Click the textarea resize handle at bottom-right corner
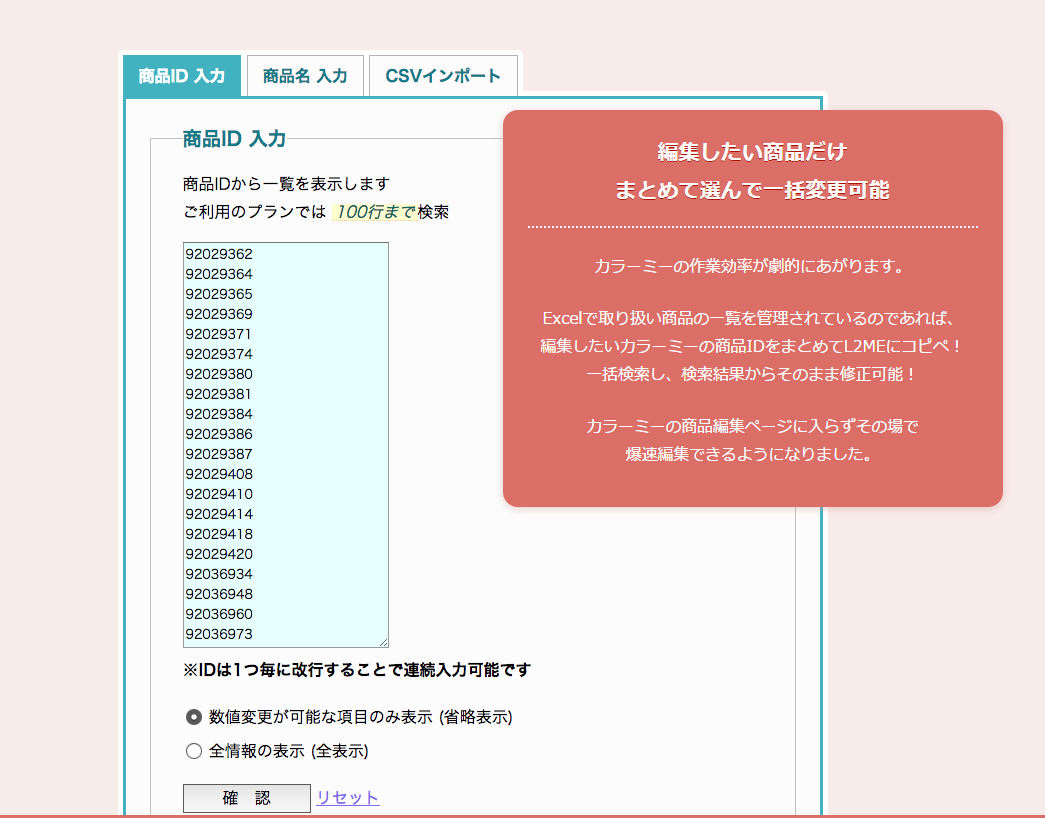The height and width of the screenshot is (818, 1045). tap(384, 641)
